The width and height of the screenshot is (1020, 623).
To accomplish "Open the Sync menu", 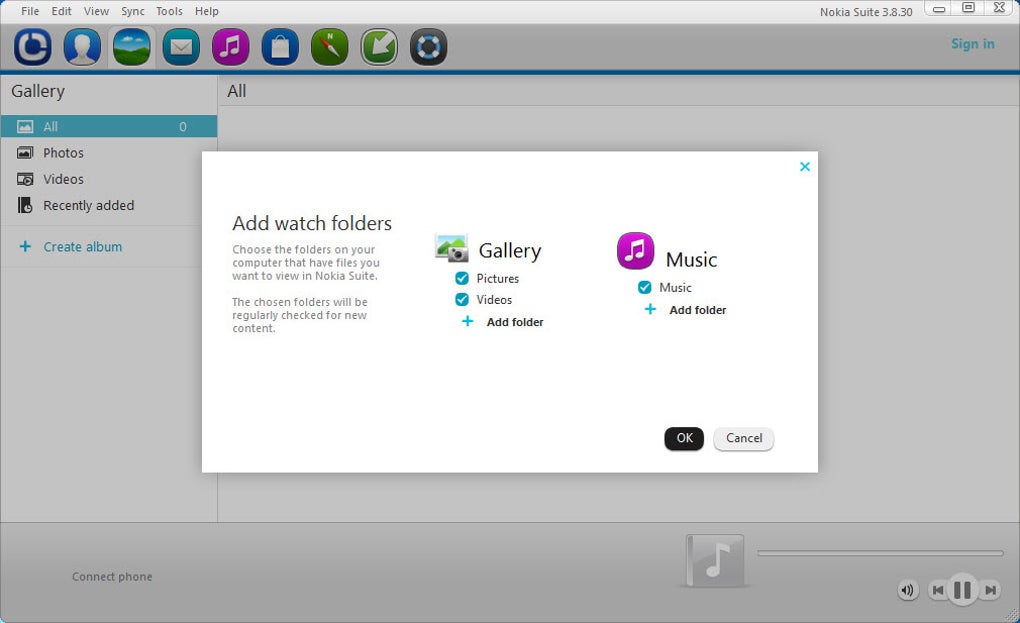I will pos(133,11).
